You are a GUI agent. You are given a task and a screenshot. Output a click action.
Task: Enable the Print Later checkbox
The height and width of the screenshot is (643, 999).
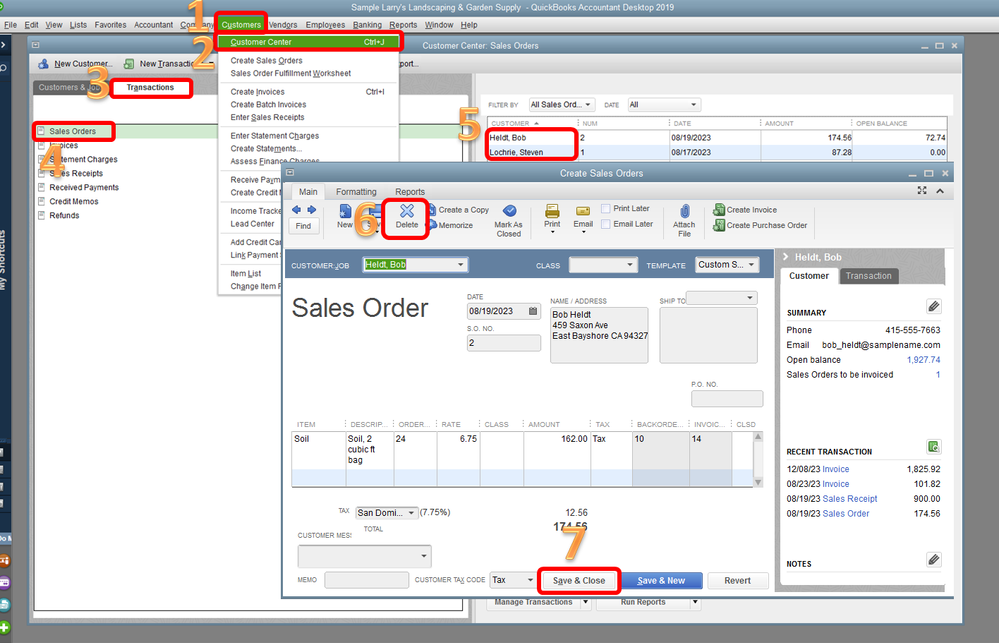(x=606, y=208)
